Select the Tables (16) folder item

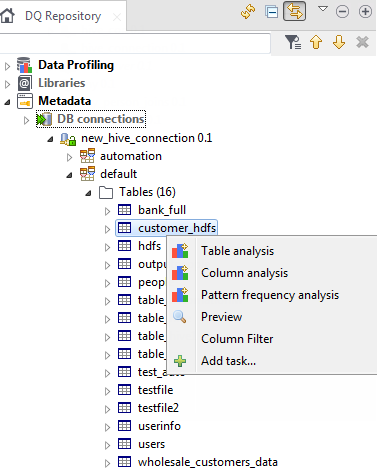coord(147,192)
